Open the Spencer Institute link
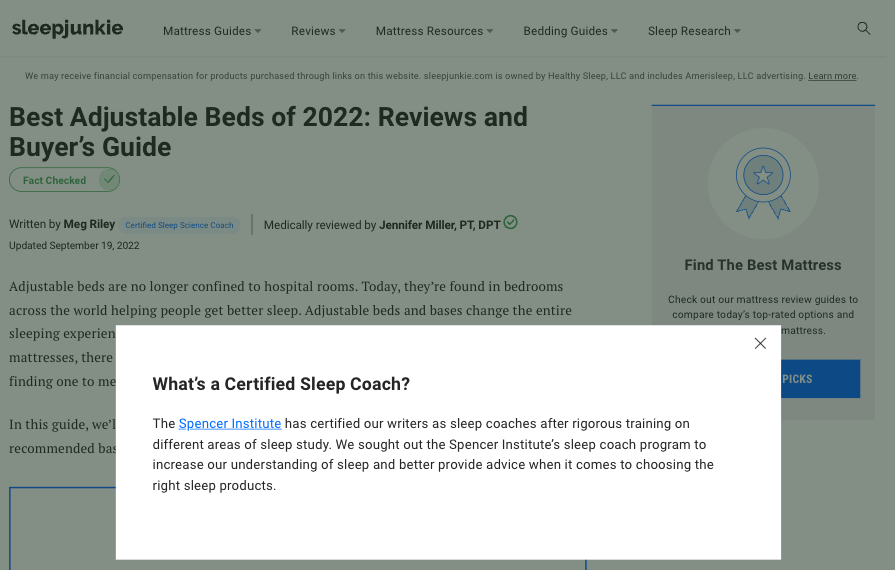 tap(230, 424)
